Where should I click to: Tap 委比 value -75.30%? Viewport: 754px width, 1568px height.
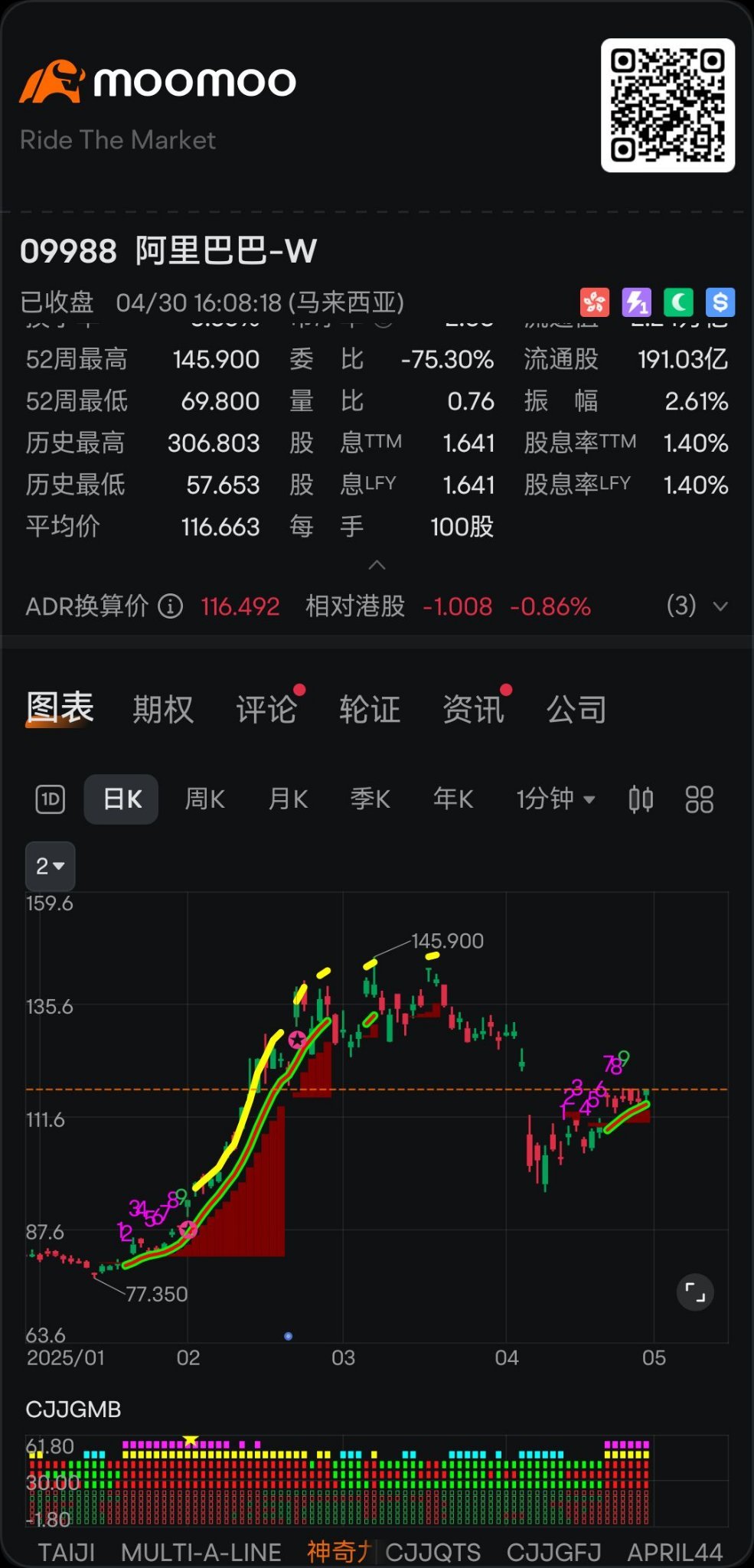[448, 359]
